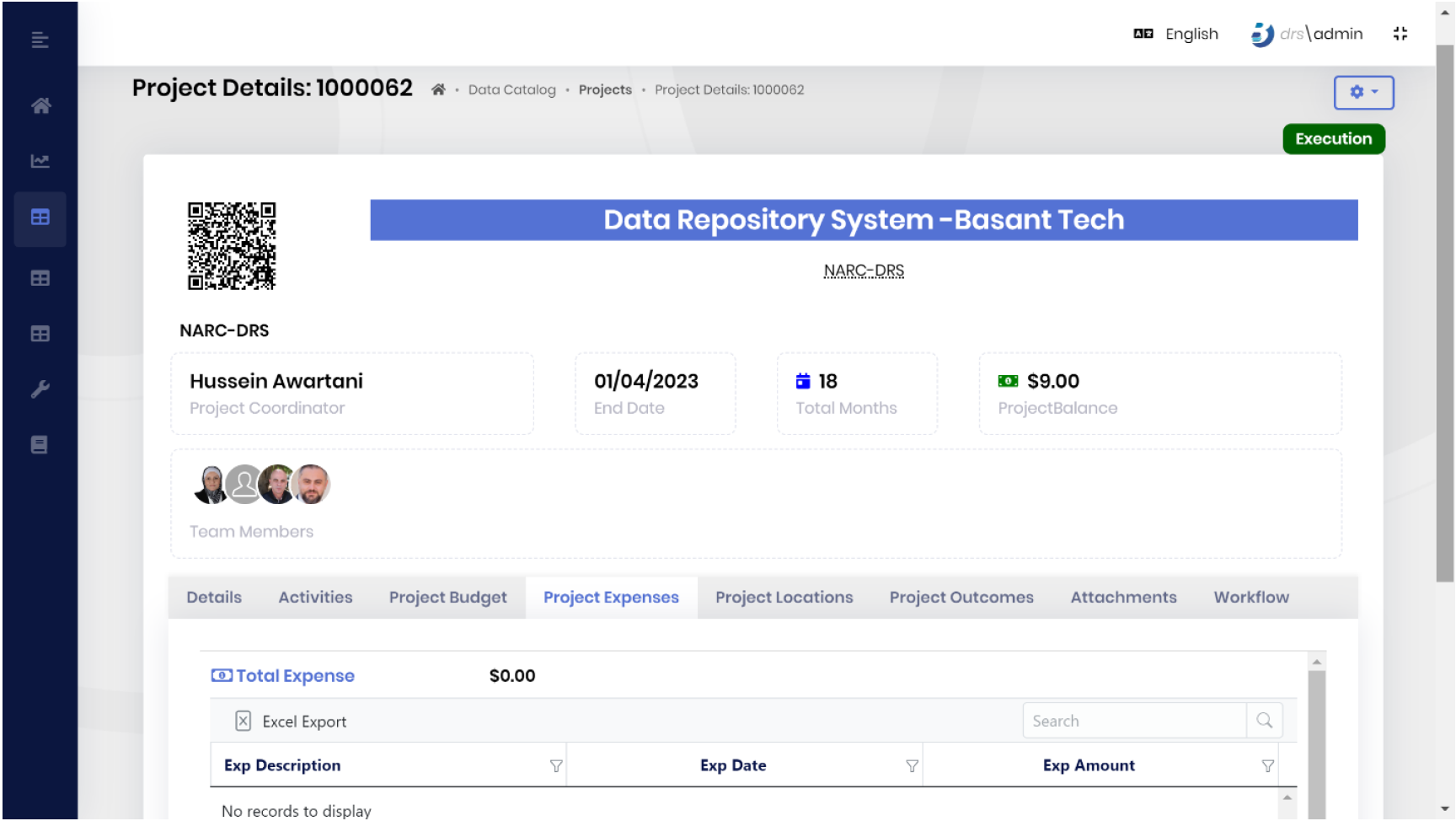Click the project QR code
1456x821 pixels.
(232, 246)
